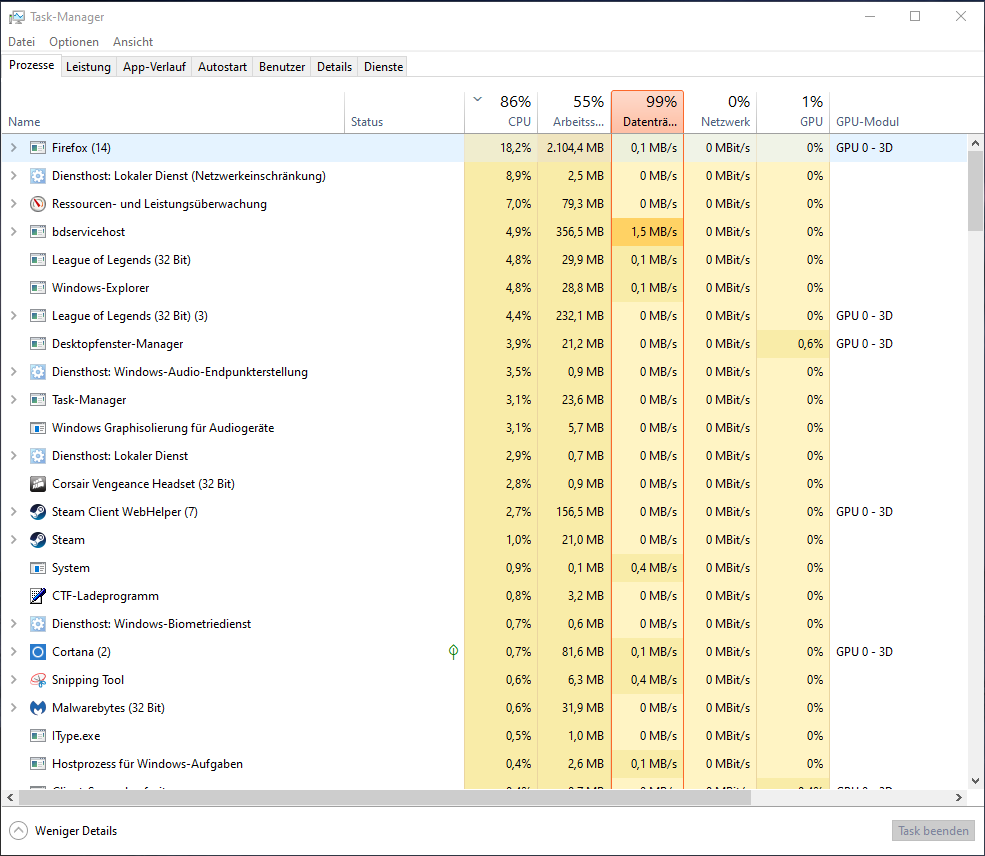Click the Task-Manager title bar icon
Image resolution: width=985 pixels, height=856 pixels.
click(16, 17)
